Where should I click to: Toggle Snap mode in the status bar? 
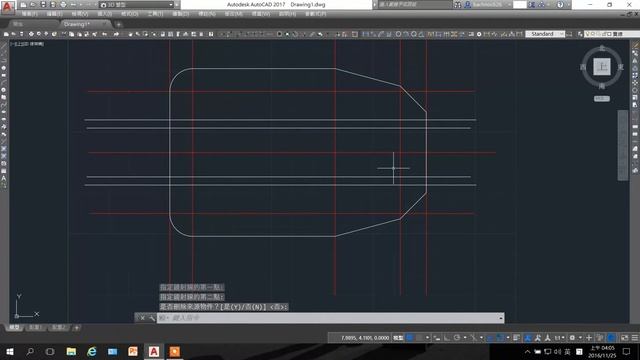coord(419,338)
